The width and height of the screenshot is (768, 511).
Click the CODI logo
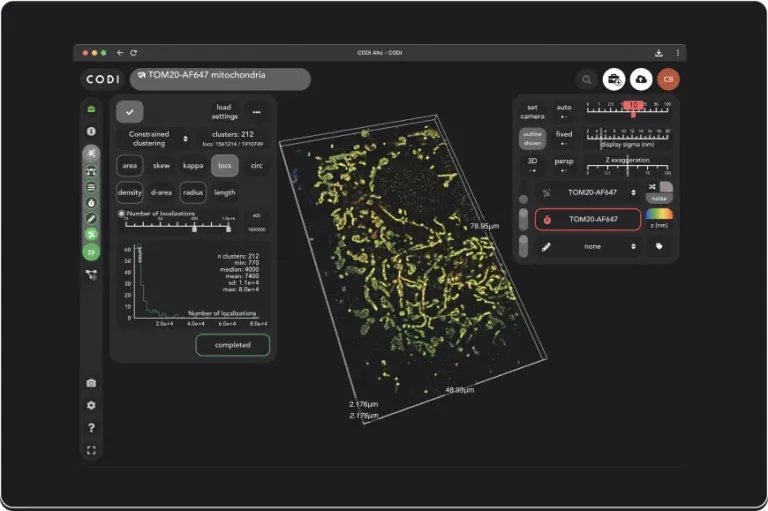pos(102,79)
